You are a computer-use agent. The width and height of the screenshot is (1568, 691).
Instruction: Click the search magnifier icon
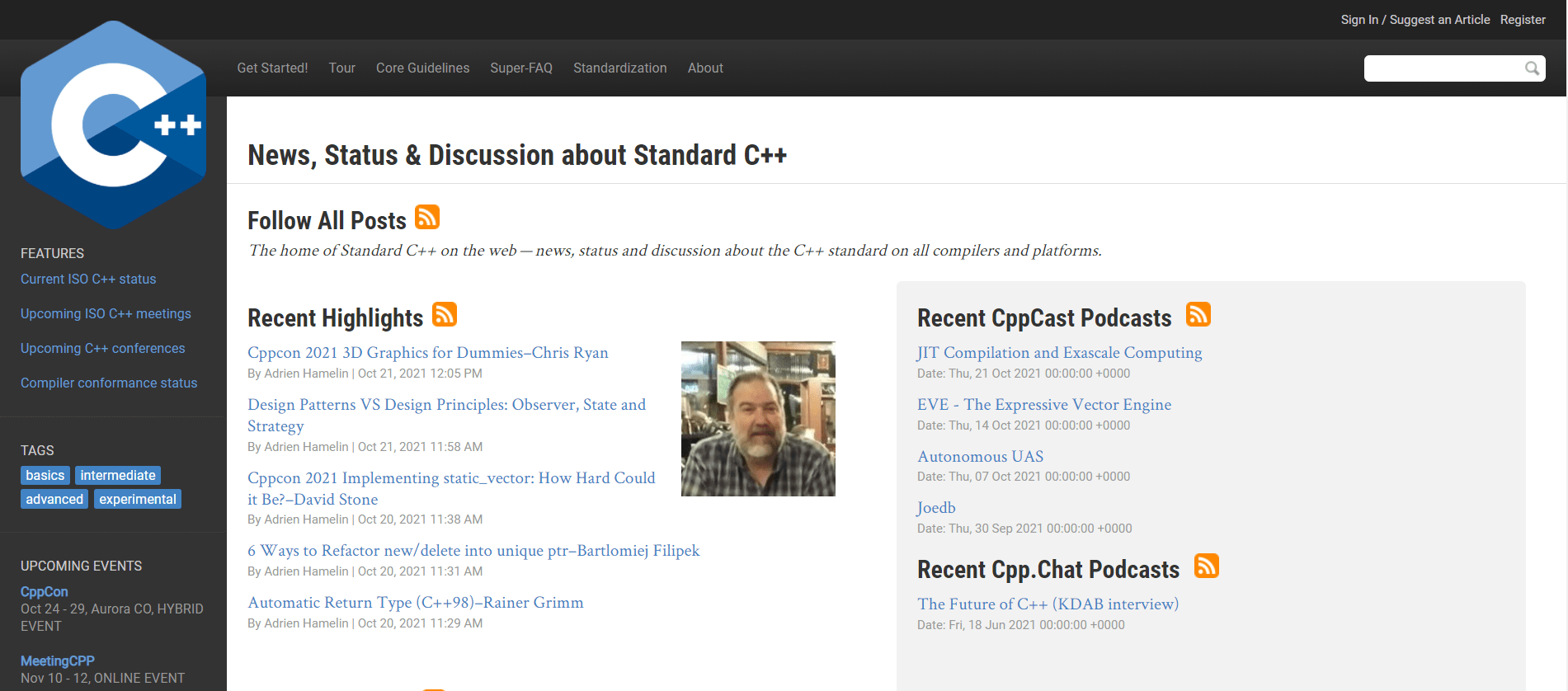(x=1532, y=68)
